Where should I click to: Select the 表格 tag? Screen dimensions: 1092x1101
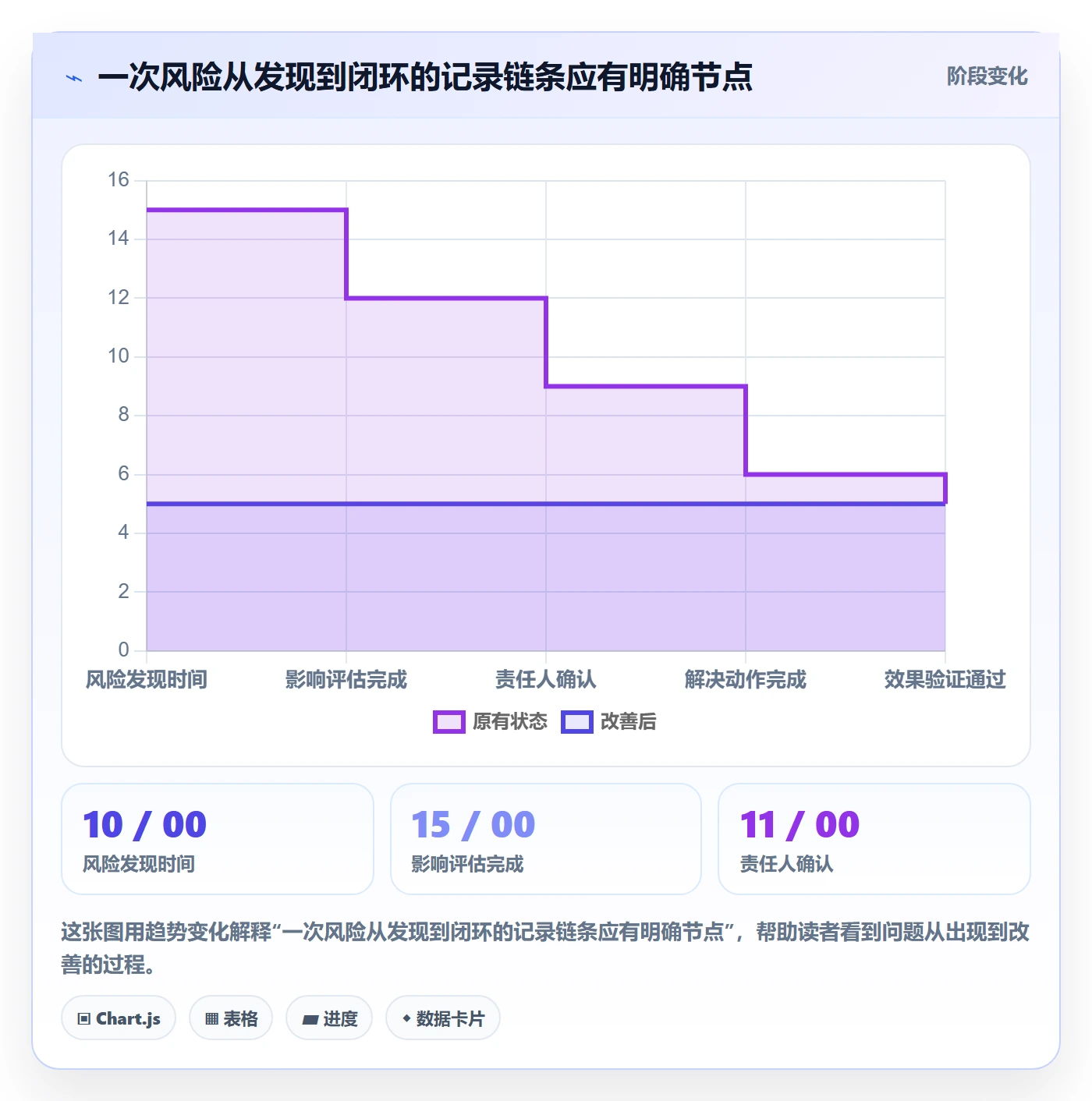[231, 1018]
